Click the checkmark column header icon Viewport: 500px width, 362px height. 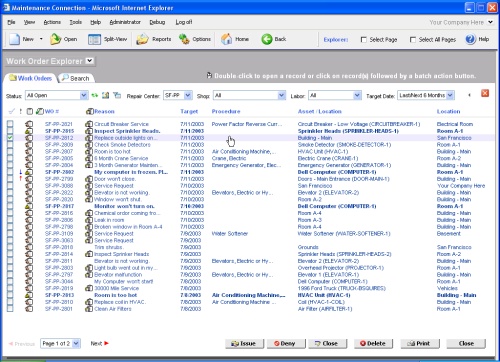12,111
